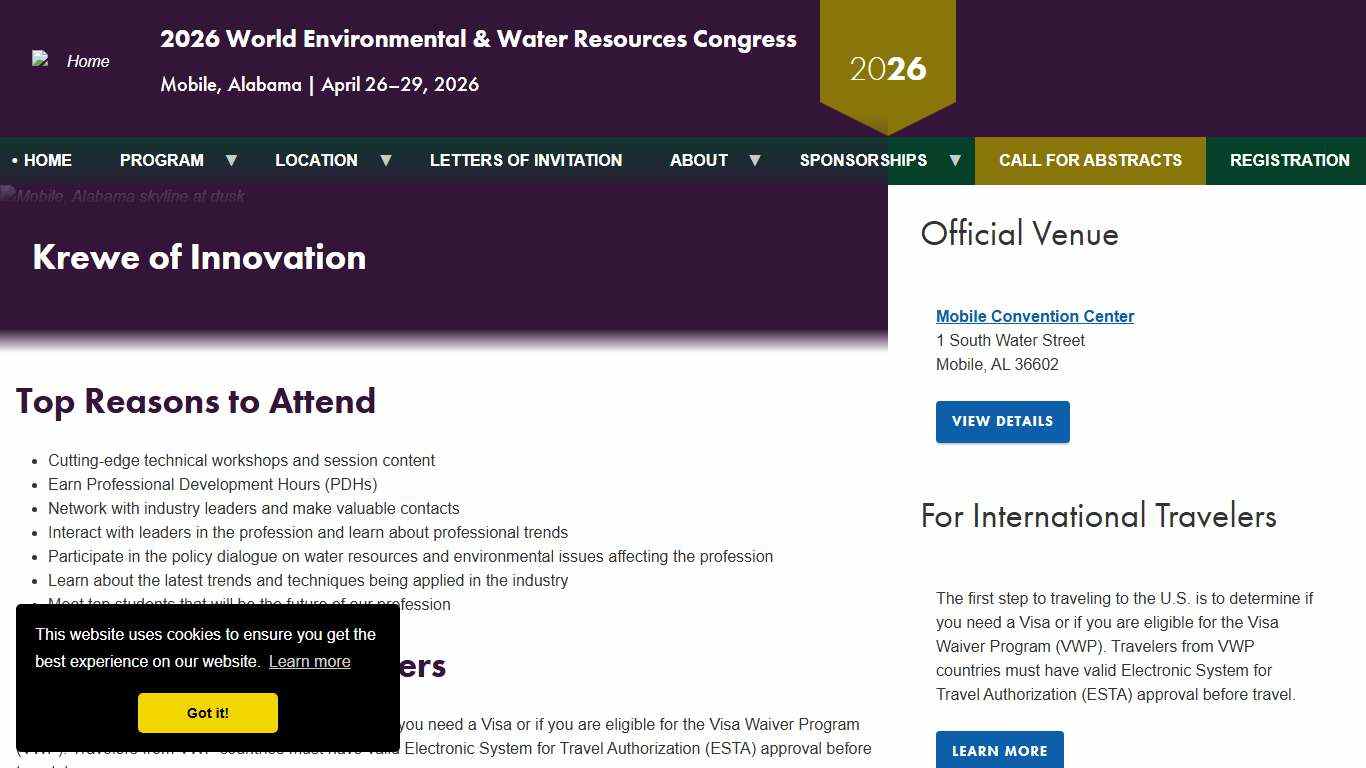1366x768 pixels.
Task: Expand the PROGRAM dropdown arrow
Action: click(x=231, y=160)
